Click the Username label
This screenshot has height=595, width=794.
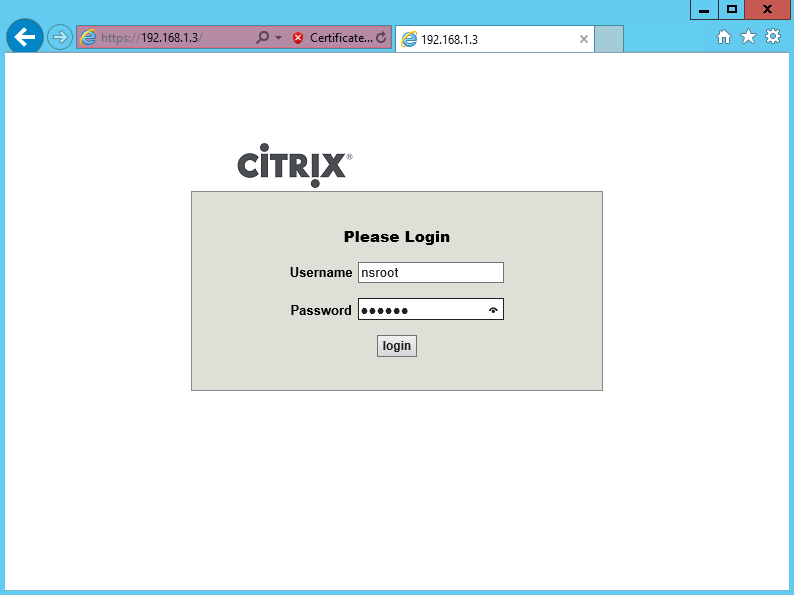point(321,273)
